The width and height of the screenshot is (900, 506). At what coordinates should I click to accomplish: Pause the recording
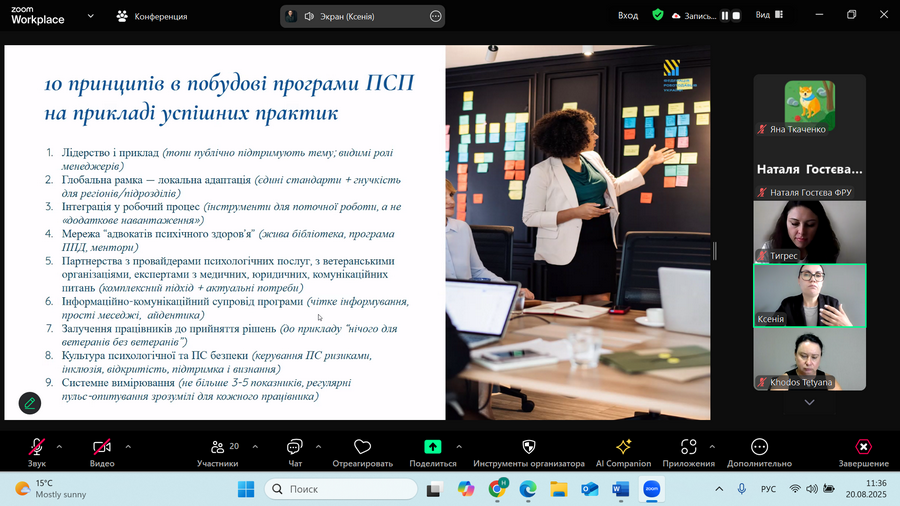tap(726, 16)
